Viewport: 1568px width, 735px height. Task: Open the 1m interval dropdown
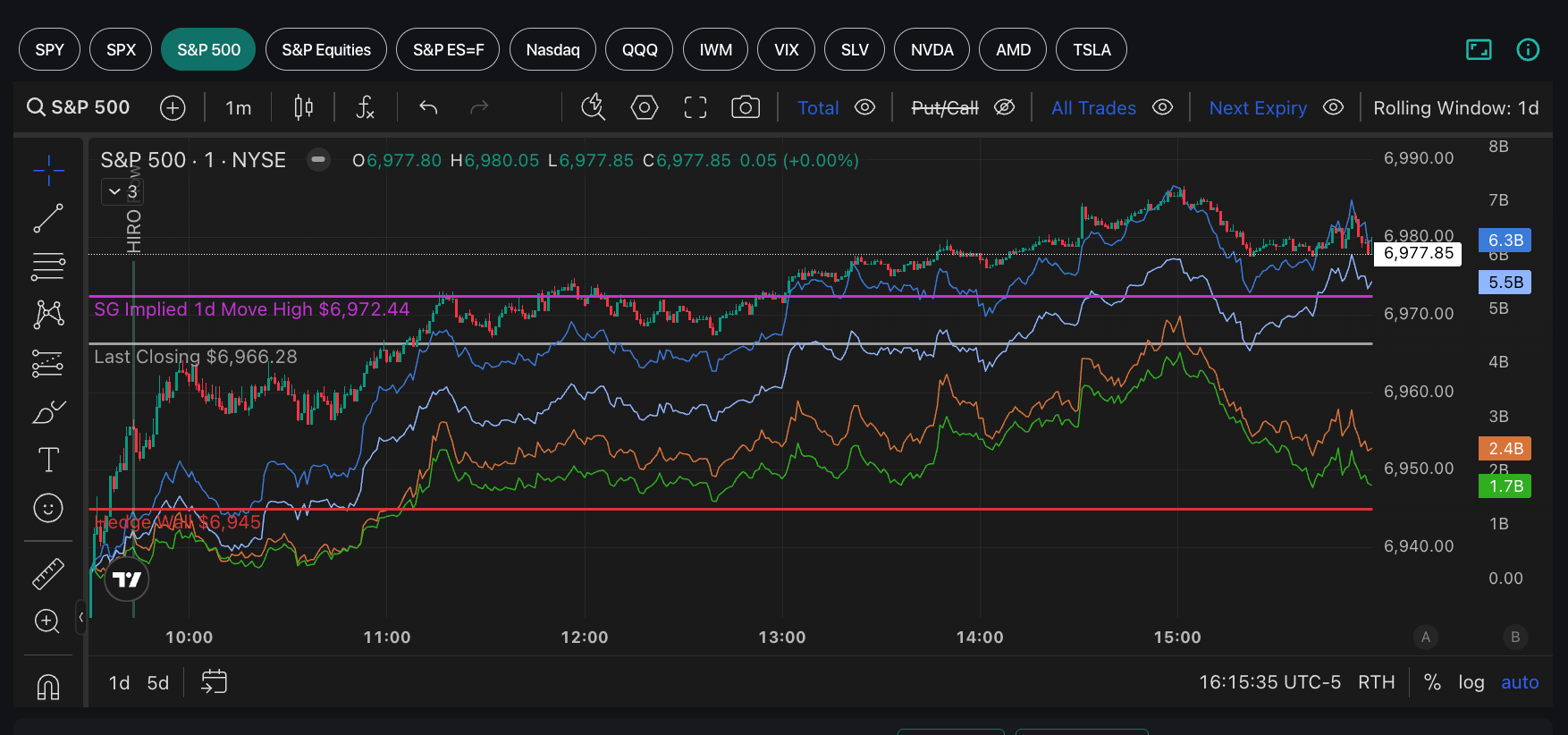click(x=238, y=107)
